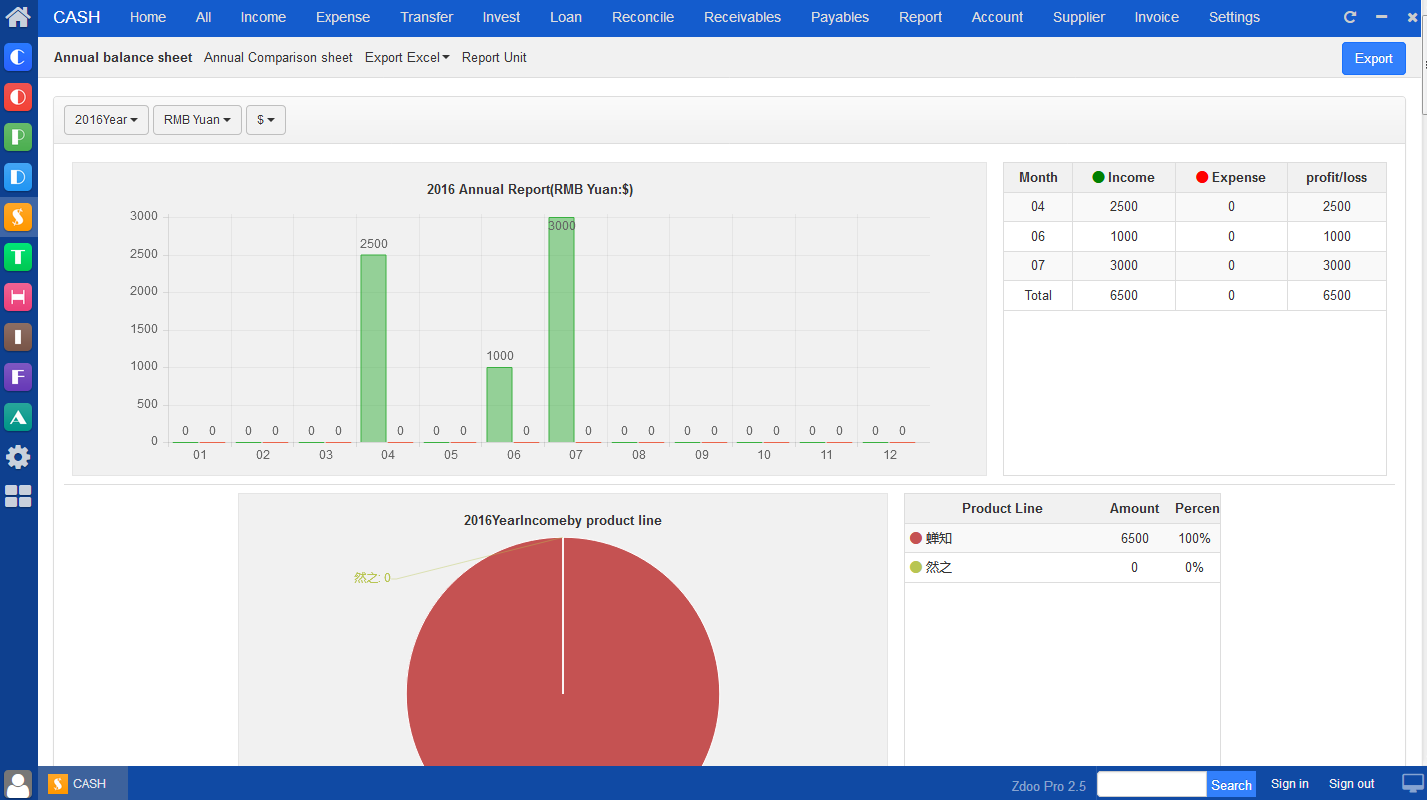Open the green P app icon
This screenshot has width=1427, height=800.
pos(18,137)
